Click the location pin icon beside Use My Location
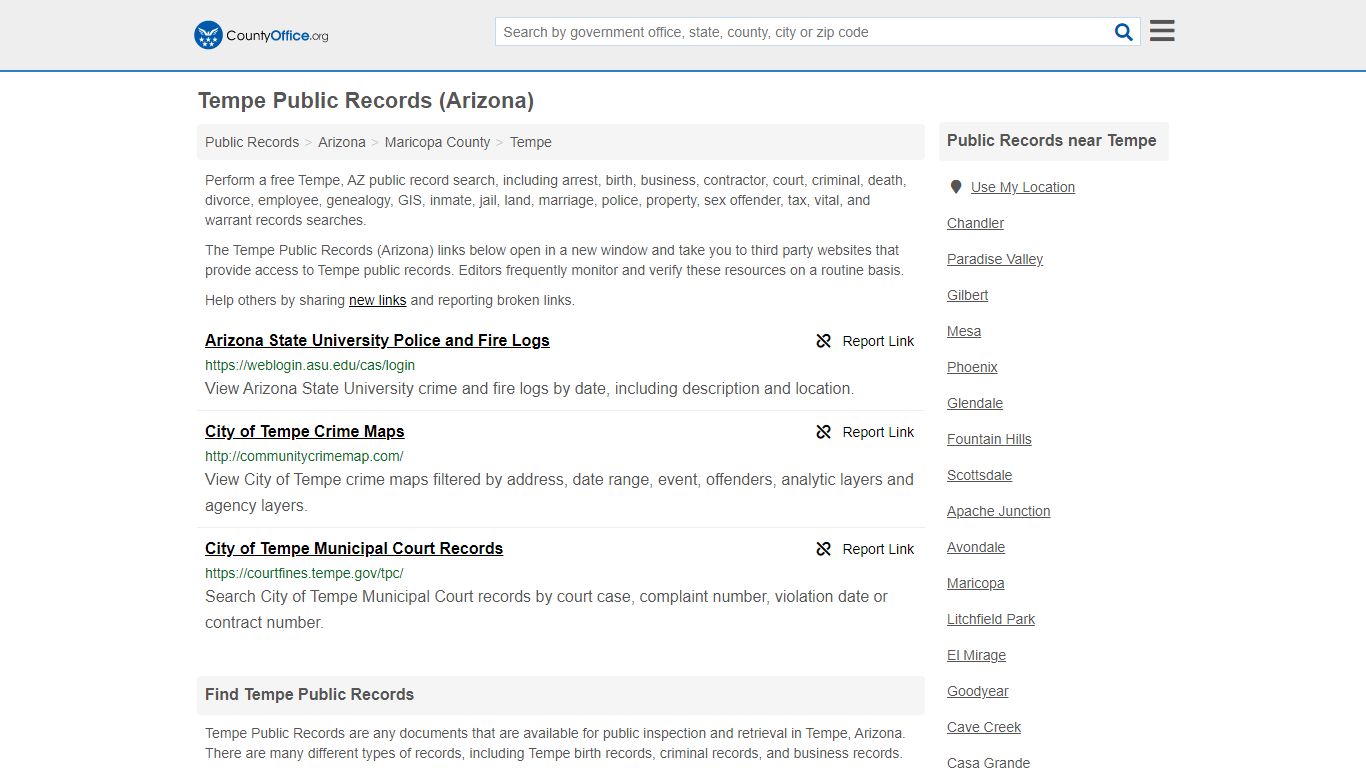Image resolution: width=1366 pixels, height=768 pixels. coord(956,187)
